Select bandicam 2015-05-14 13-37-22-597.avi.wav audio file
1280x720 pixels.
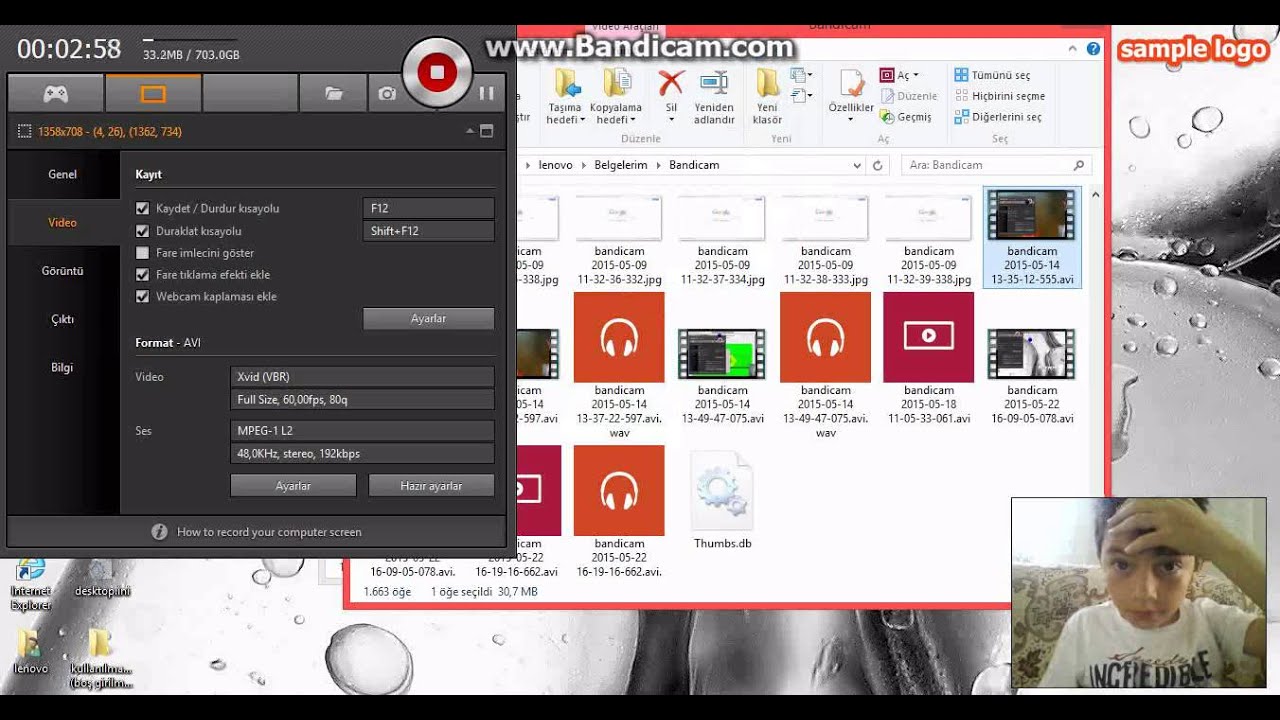[619, 365]
